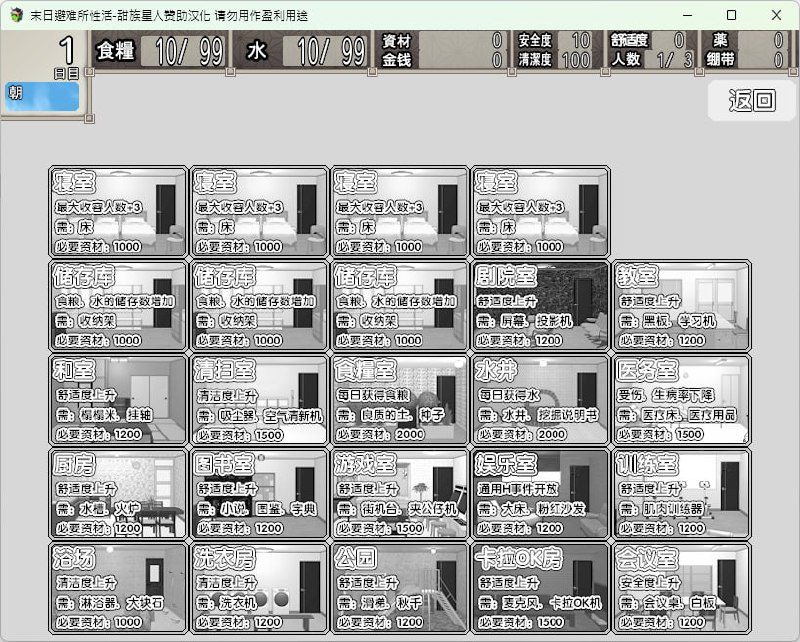Build the 剧院室 theater room

tap(538, 305)
